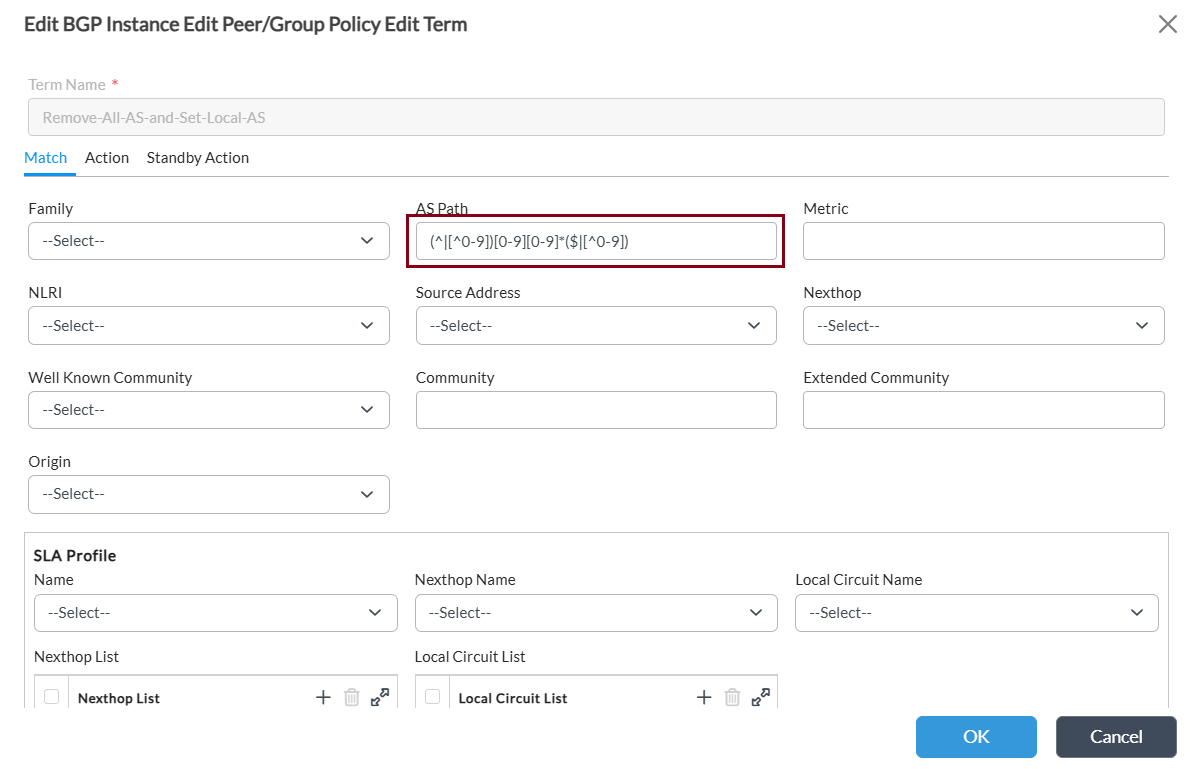1194x769 pixels.
Task: Expand Nexthop List to full view
Action: 380,698
